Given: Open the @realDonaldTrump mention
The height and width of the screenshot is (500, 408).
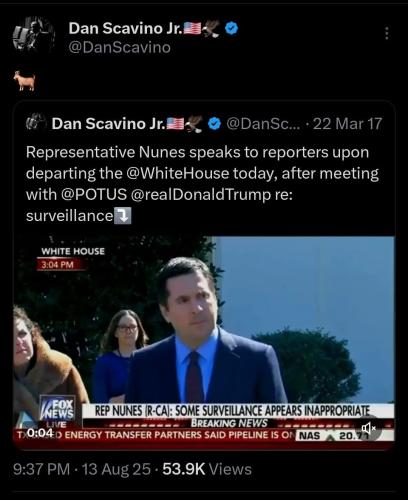Looking at the screenshot, I should coord(201,194).
